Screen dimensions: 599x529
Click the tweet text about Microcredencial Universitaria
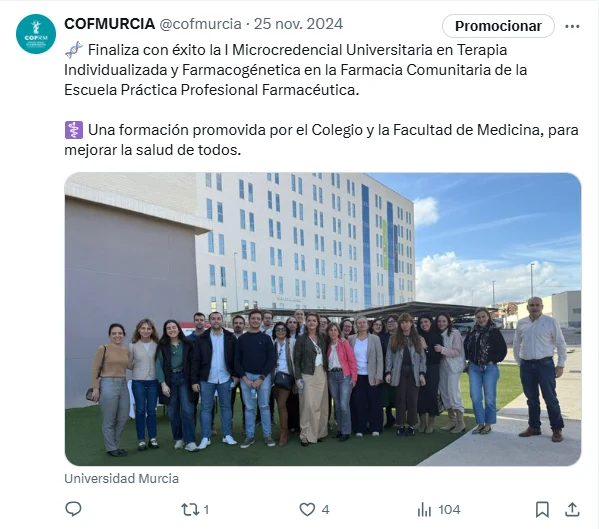296,70
